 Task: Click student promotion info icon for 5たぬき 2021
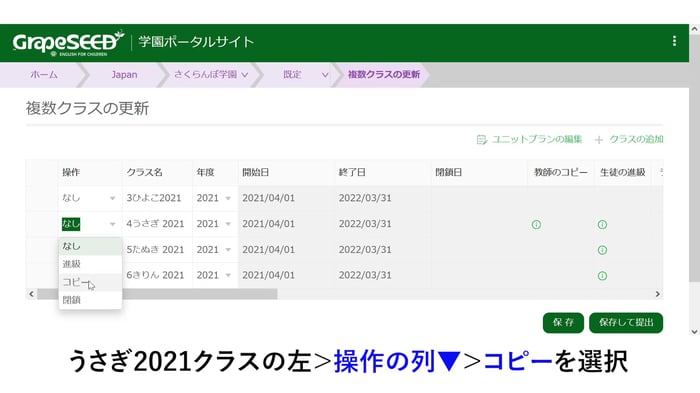coord(602,250)
